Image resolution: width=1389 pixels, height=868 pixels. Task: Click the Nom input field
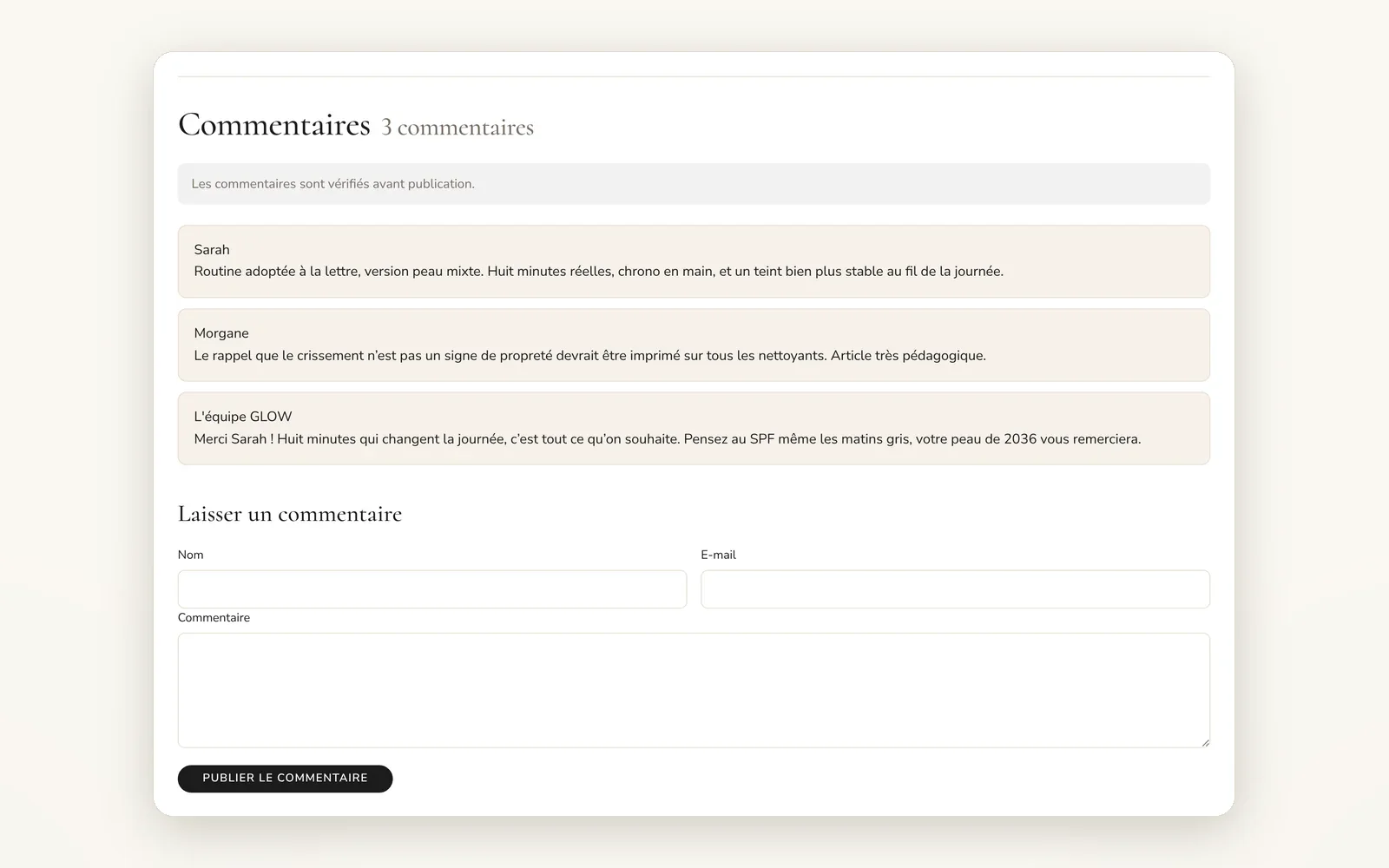coord(432,589)
